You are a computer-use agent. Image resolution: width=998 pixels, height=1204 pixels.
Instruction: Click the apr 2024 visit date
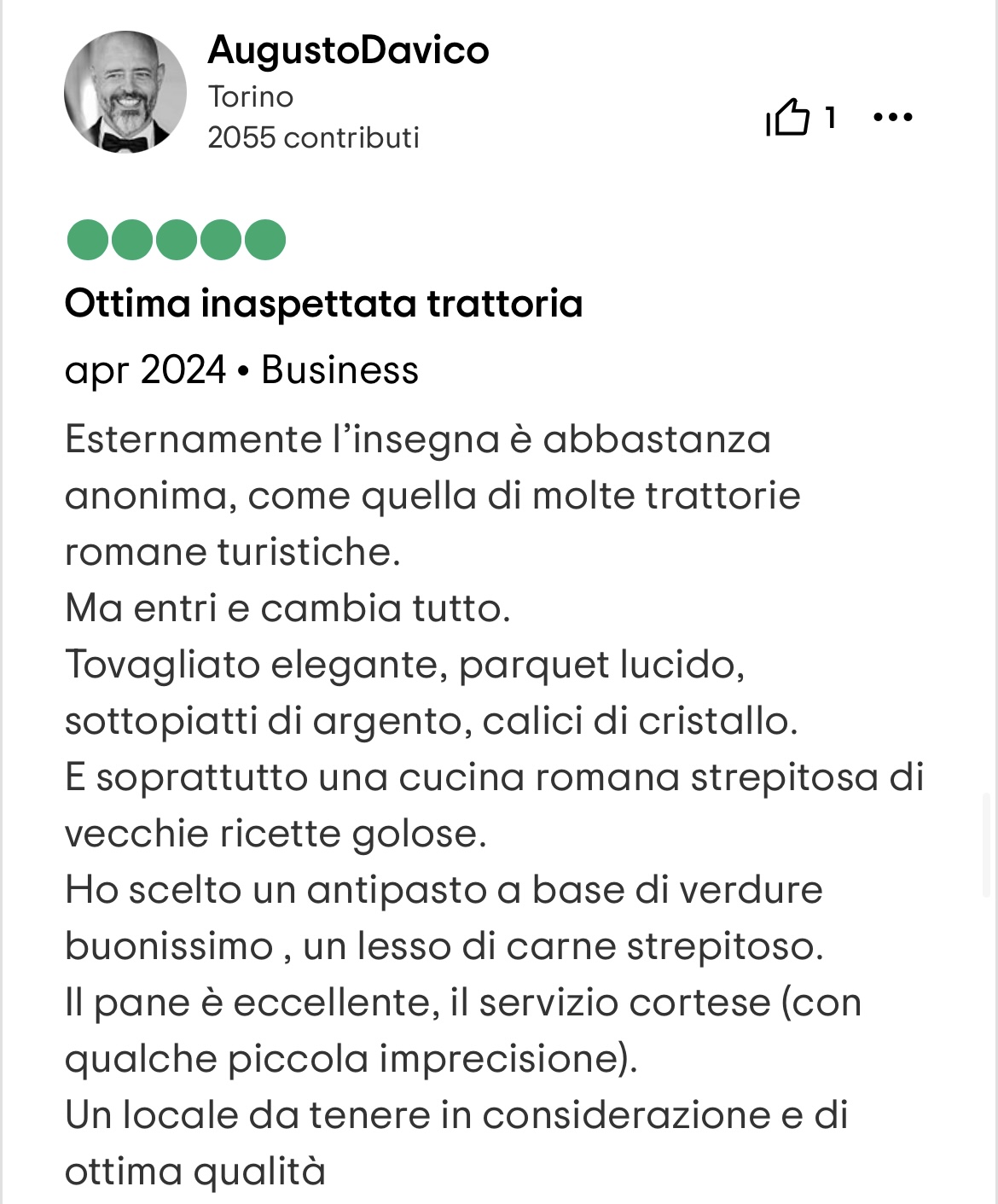tap(145, 370)
